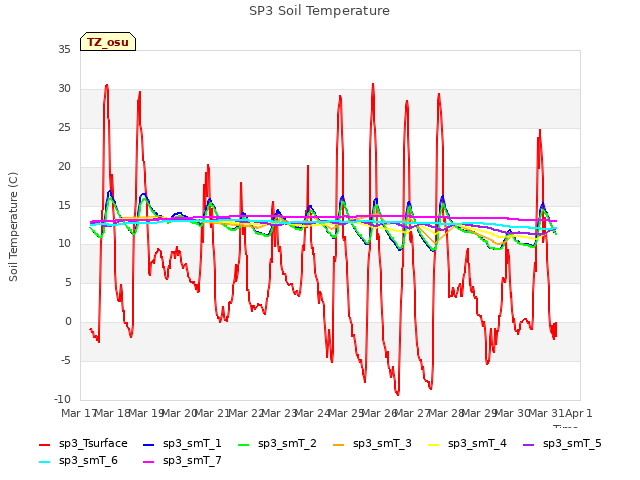Click the sp3_smT_4 legend label
This screenshot has width=640, height=480.
click(x=477, y=443)
